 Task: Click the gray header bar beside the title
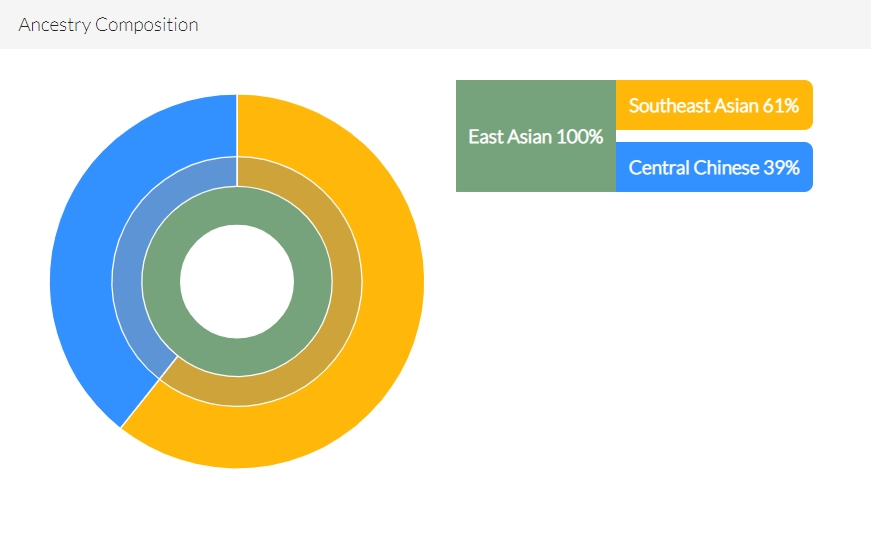coord(533,24)
